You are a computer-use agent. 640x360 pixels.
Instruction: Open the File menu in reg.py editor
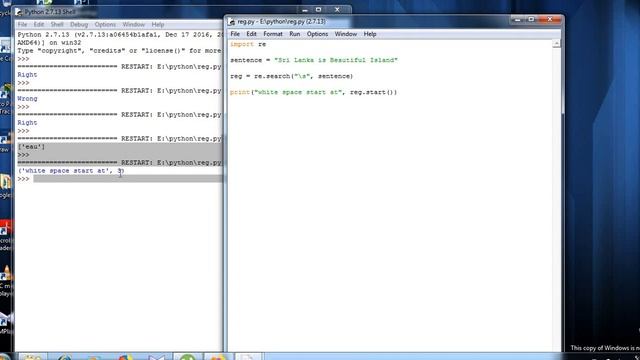point(235,34)
